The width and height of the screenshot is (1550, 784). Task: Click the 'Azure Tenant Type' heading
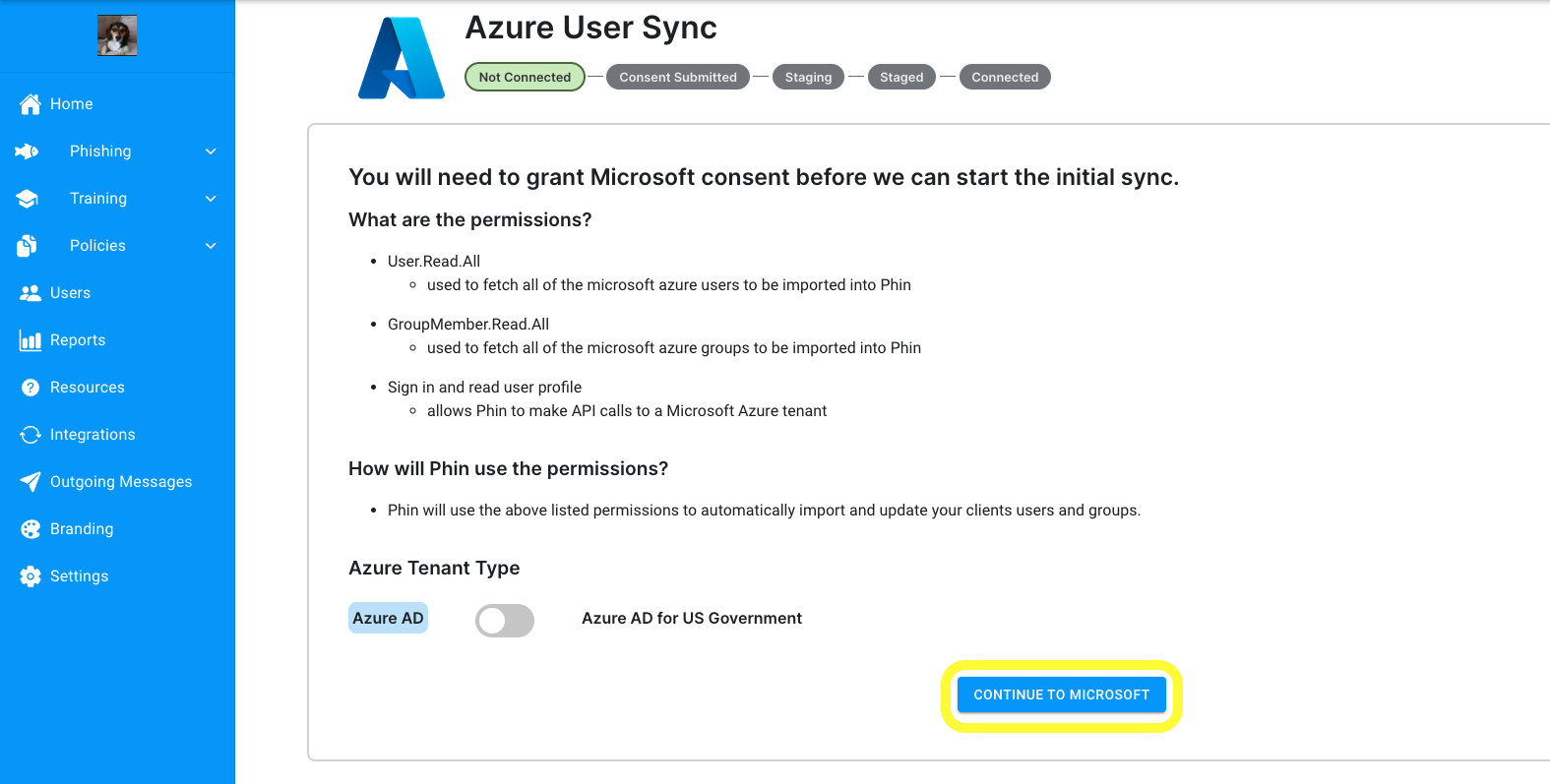coord(434,568)
